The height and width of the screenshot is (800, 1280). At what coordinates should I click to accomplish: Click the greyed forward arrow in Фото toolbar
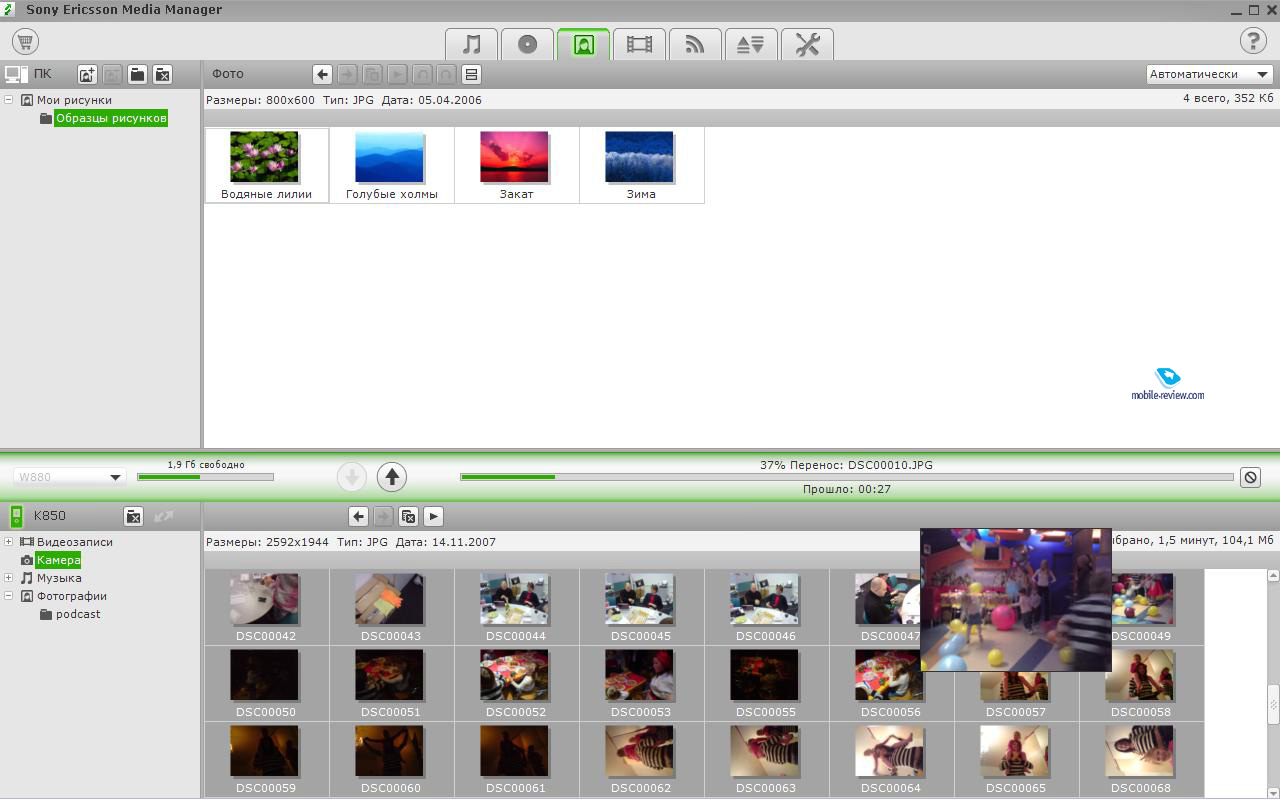pos(347,74)
